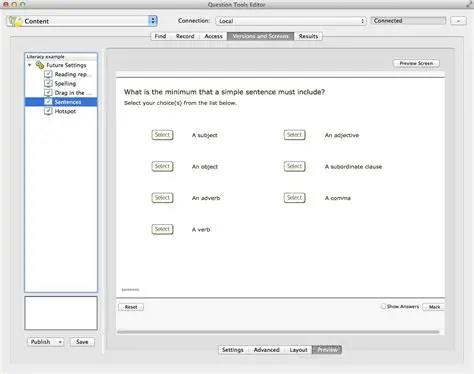The image size is (474, 374).
Task: Select the choice An adjective
Action: coord(295,135)
